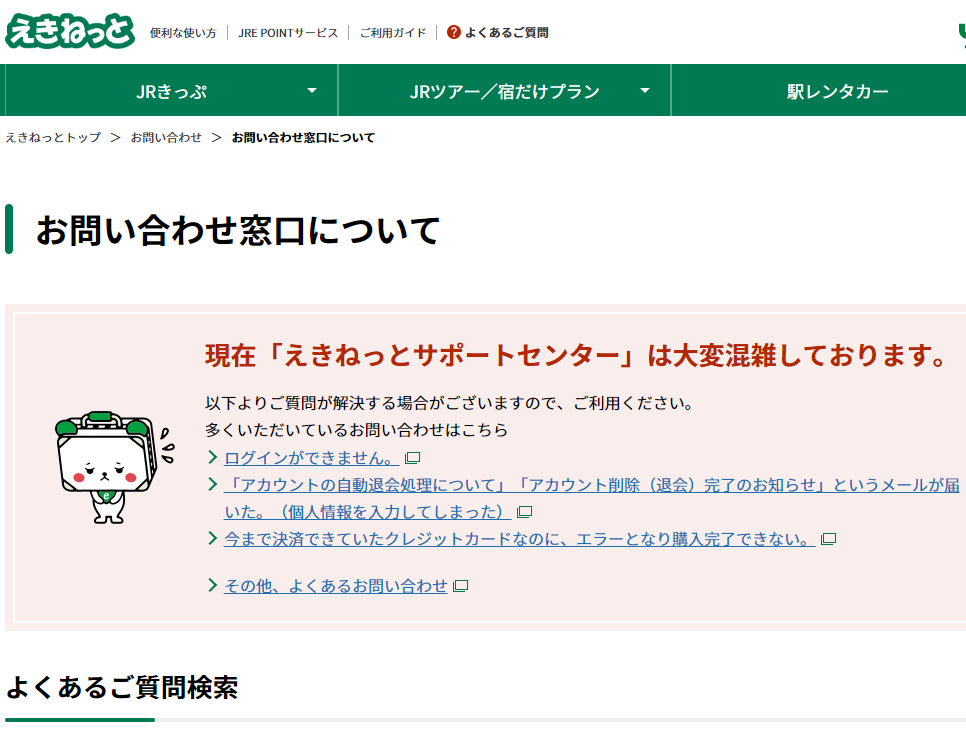Click the suitcase mascot illustration
Screen dimensions: 966x747
point(115,467)
